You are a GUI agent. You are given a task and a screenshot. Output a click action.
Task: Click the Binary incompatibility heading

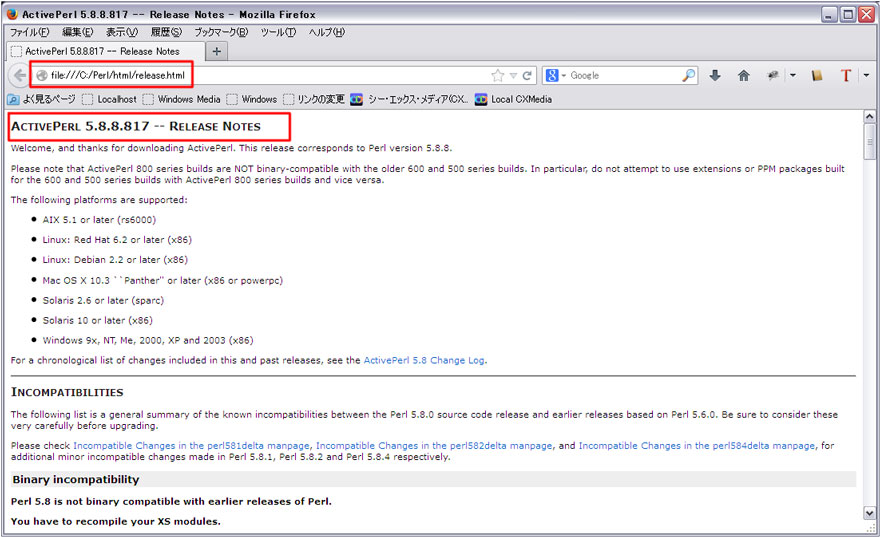(x=76, y=480)
